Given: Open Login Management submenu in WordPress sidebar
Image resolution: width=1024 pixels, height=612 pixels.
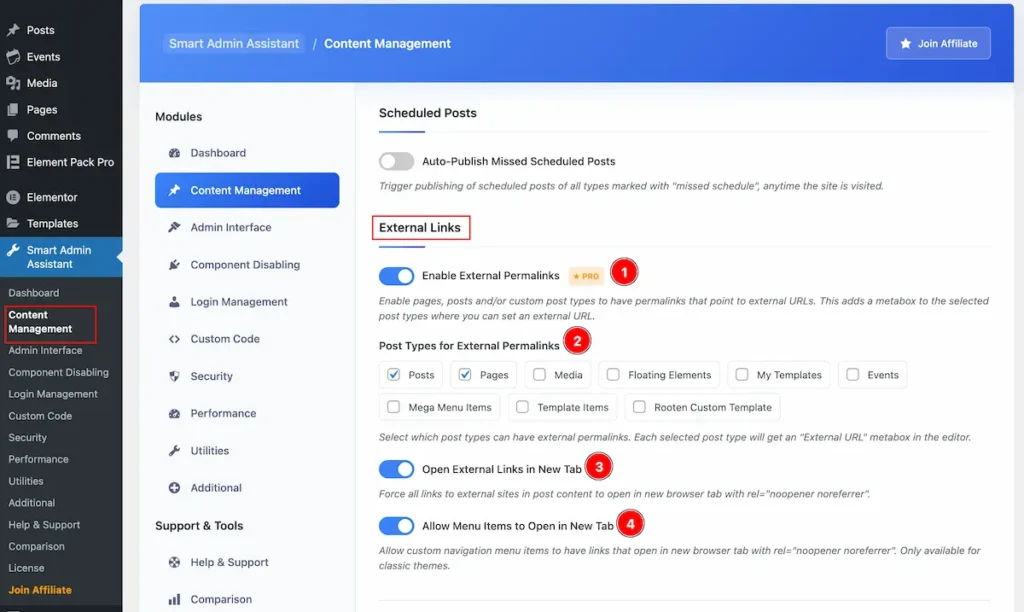Looking at the screenshot, I should click(x=53, y=394).
